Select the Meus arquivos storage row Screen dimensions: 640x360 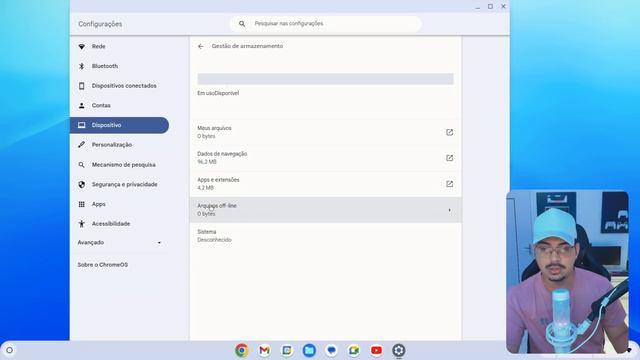(x=325, y=132)
